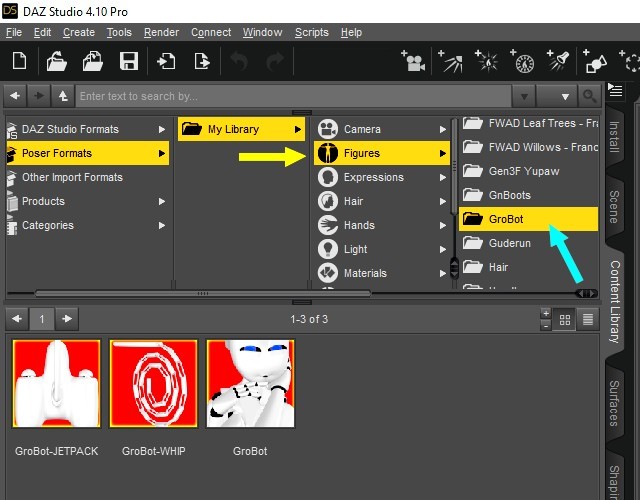The width and height of the screenshot is (640, 500).
Task: Select the GroBot-WHIP thumbnail
Action: coord(153,384)
